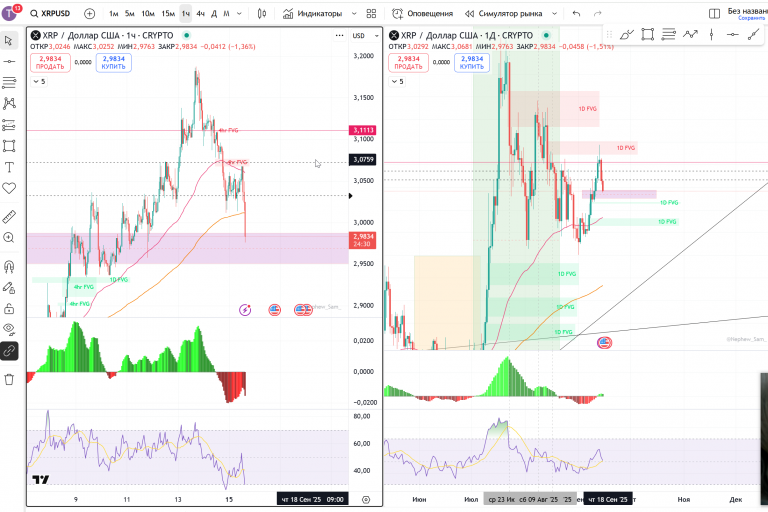768x512 pixels.
Task: Open the Fibonacci retracement tools in left sidebar
Action: [x=9, y=82]
